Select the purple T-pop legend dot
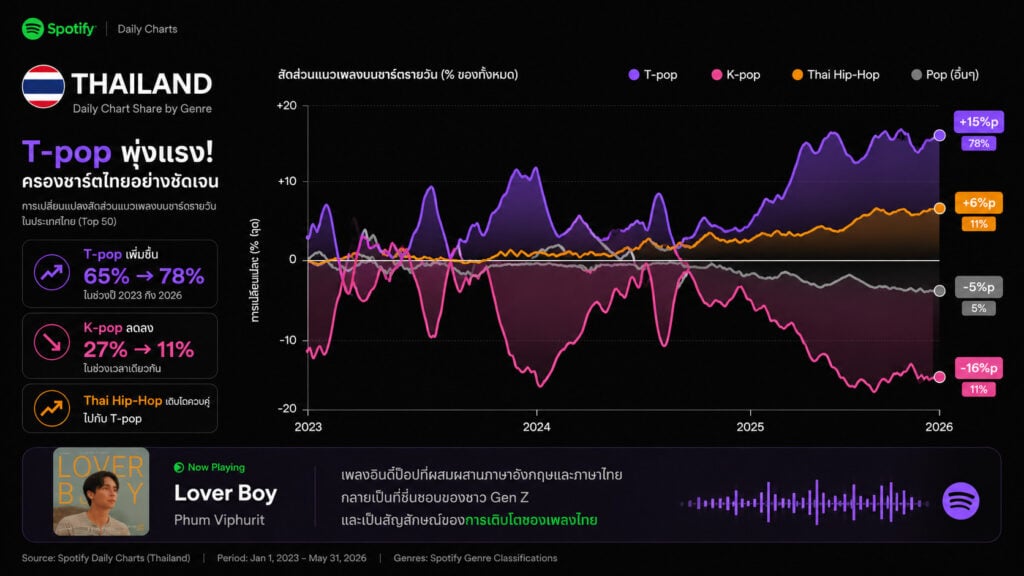This screenshot has width=1024, height=576. 633,75
